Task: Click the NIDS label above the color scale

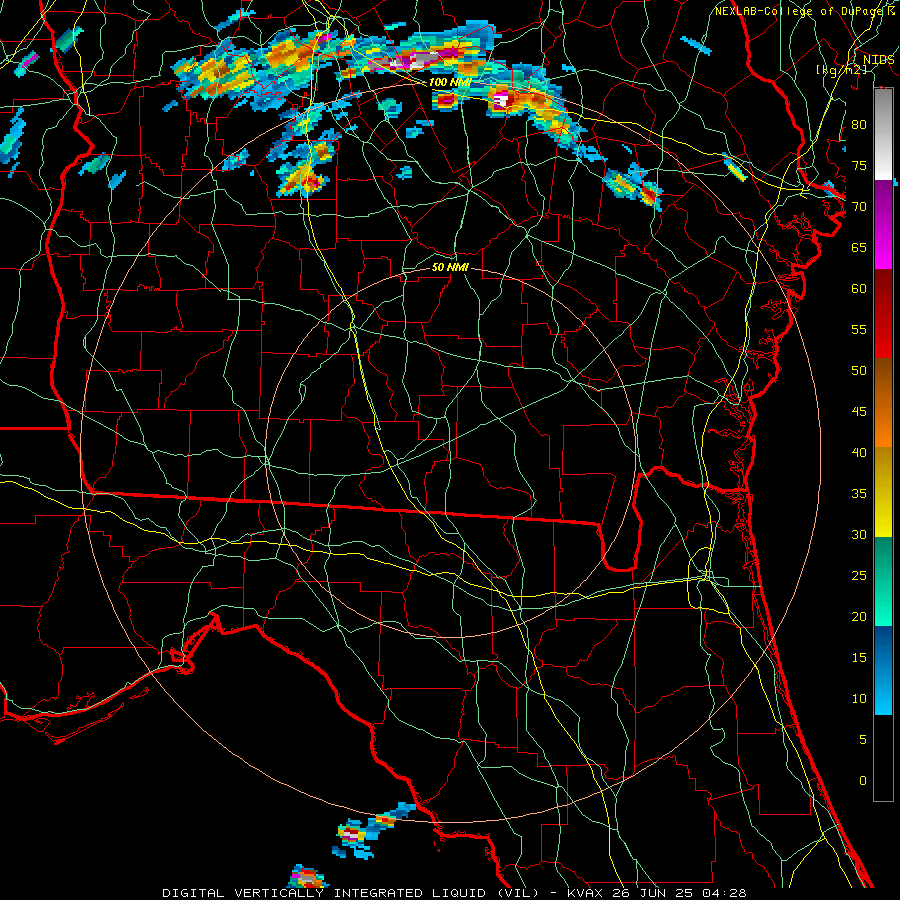Action: [x=878, y=60]
